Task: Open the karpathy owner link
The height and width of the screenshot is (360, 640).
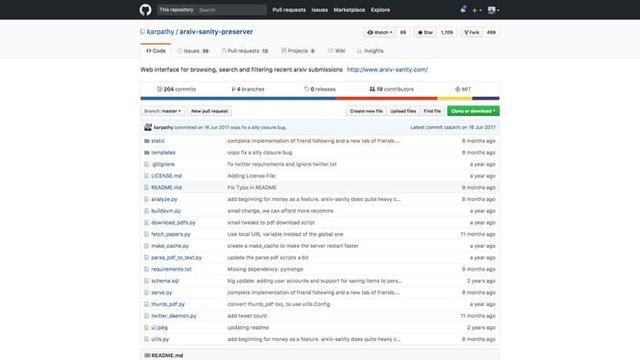Action: (x=160, y=31)
